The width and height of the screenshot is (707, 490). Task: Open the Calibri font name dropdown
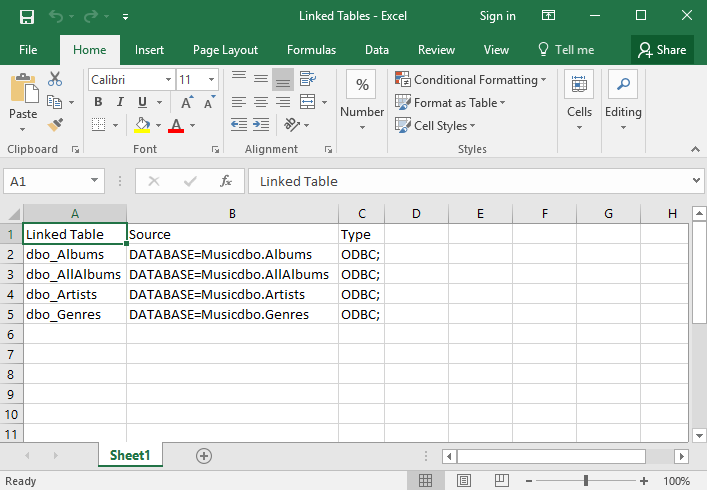tap(168, 80)
